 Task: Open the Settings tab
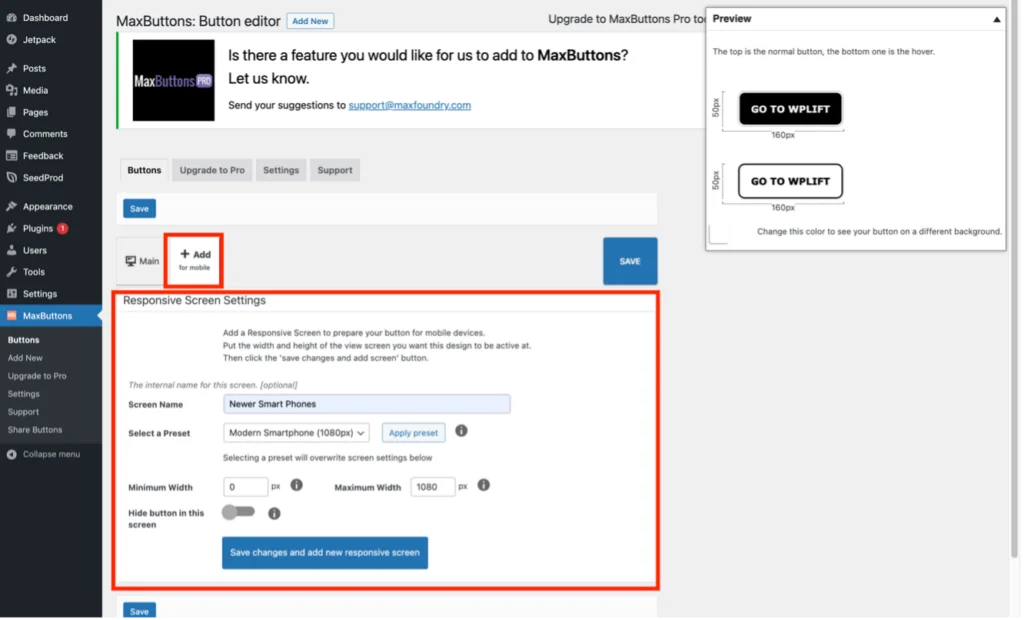coord(281,171)
